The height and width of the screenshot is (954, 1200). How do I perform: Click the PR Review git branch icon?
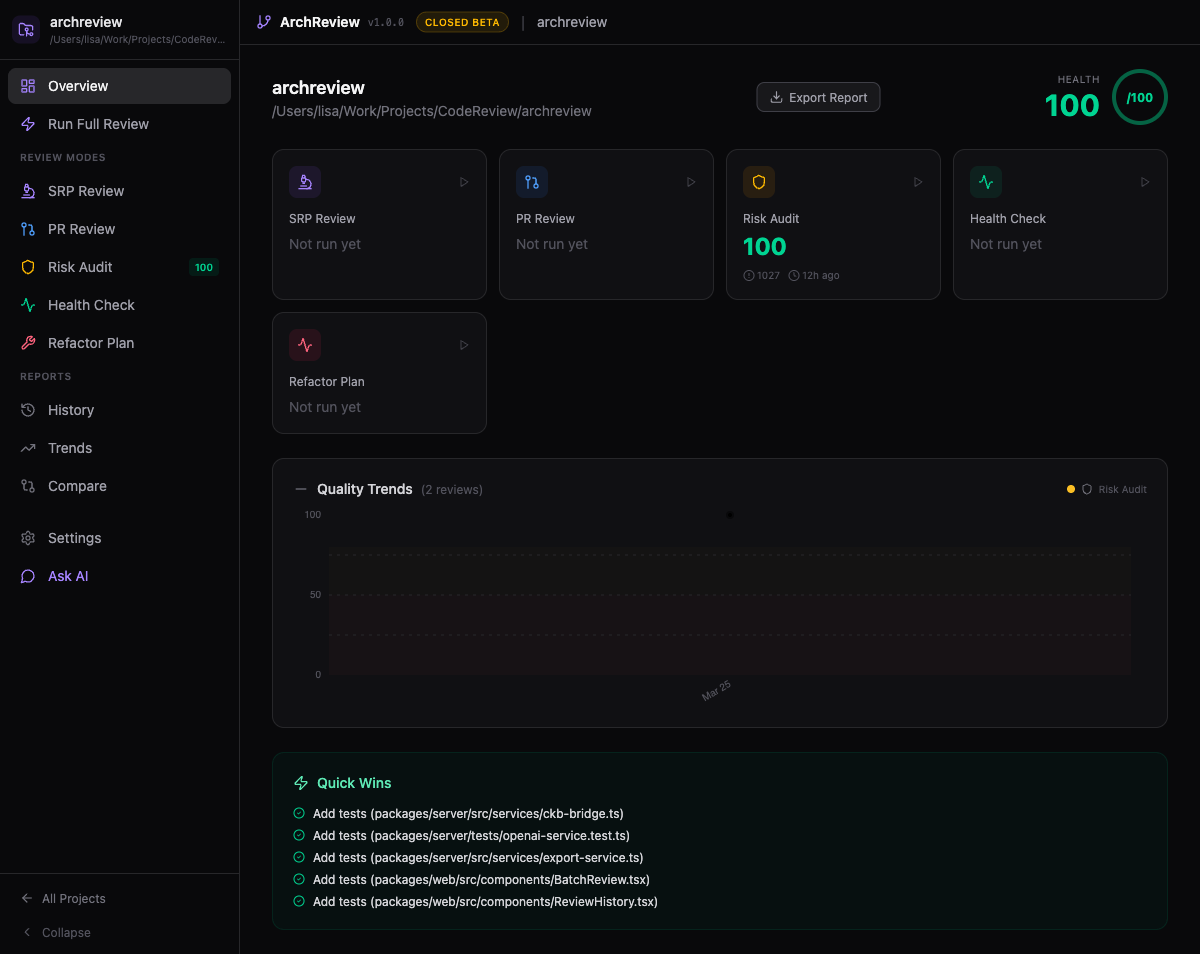click(x=532, y=182)
